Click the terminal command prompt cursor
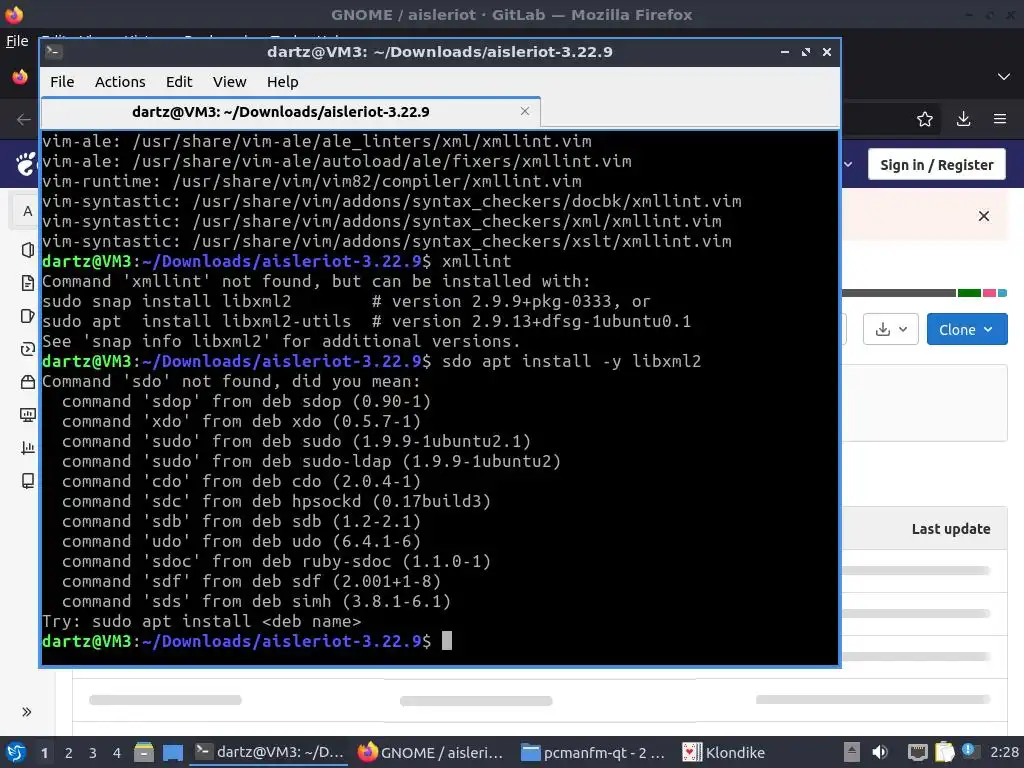The height and width of the screenshot is (768, 1024). (447, 641)
